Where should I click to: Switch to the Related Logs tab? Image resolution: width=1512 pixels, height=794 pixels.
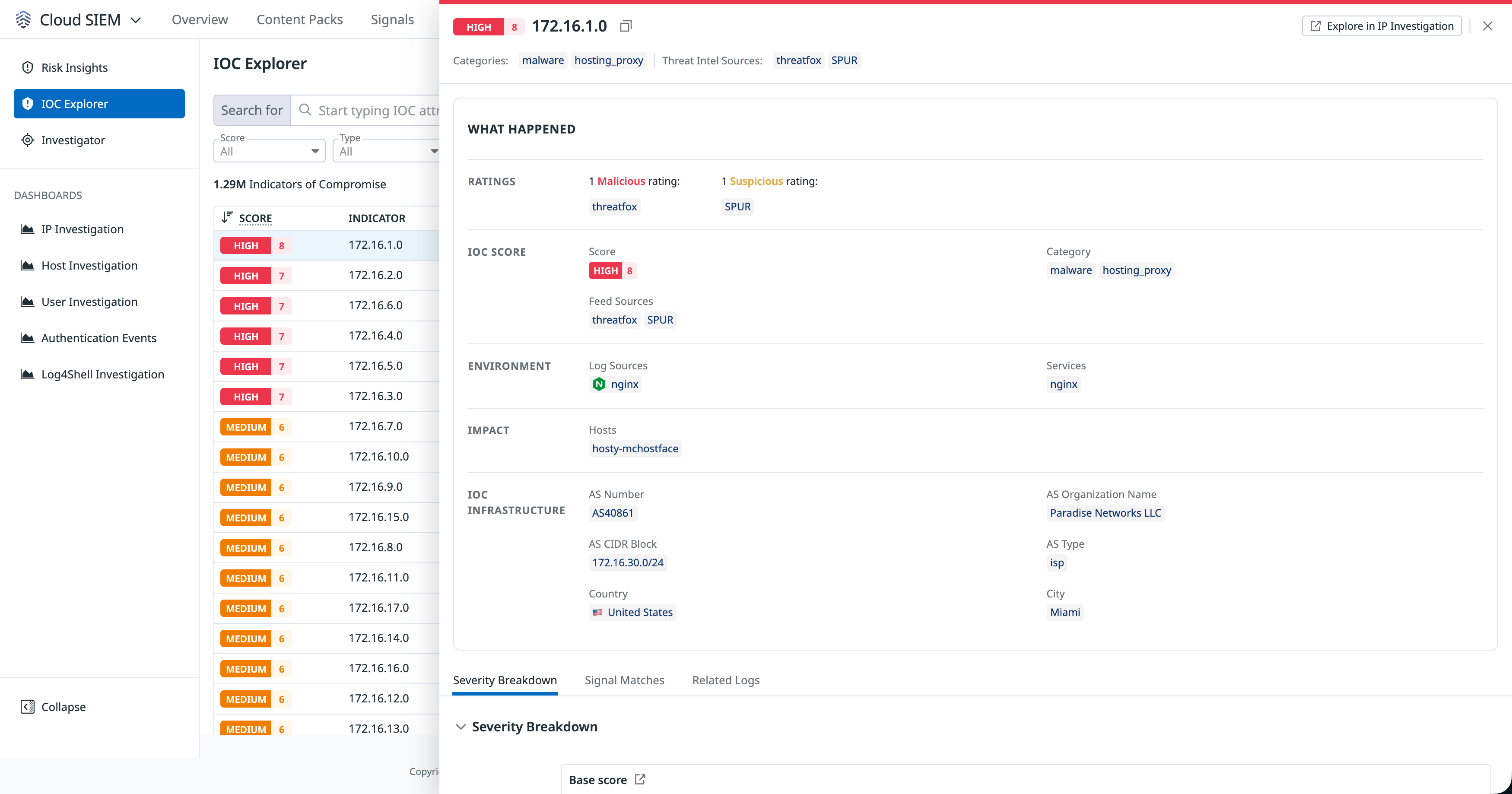(x=725, y=680)
